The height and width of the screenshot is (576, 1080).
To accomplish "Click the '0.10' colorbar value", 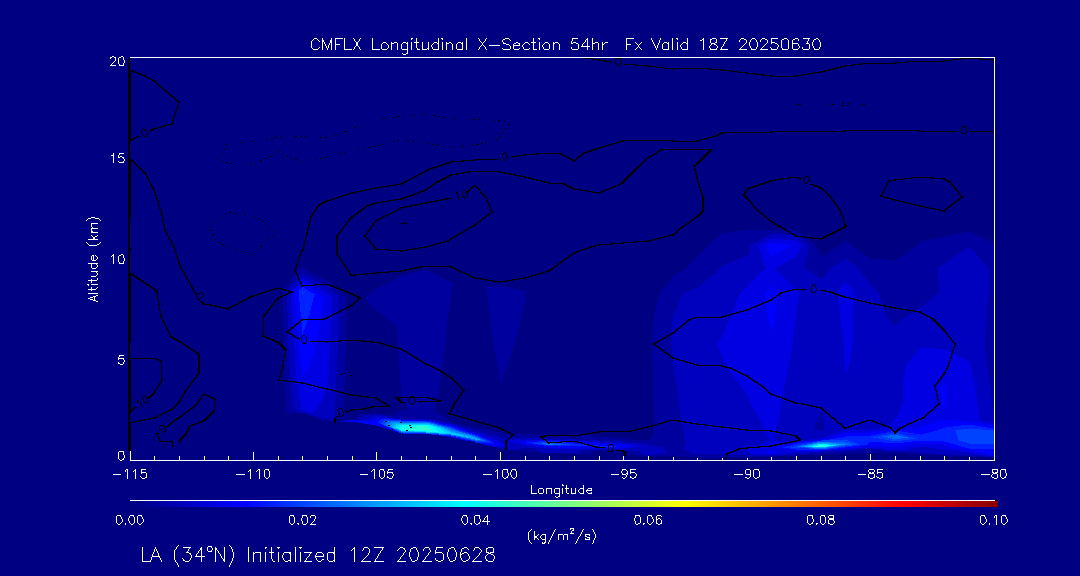I will point(993,520).
